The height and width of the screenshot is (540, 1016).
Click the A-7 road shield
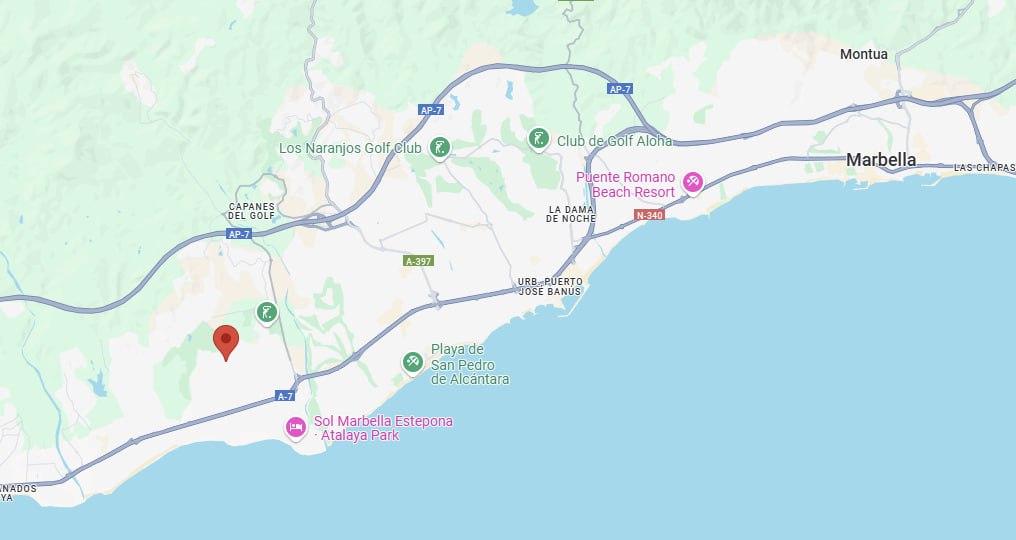(x=285, y=395)
